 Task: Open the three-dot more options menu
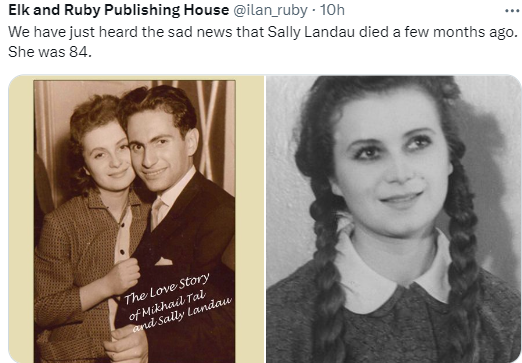click(x=512, y=11)
